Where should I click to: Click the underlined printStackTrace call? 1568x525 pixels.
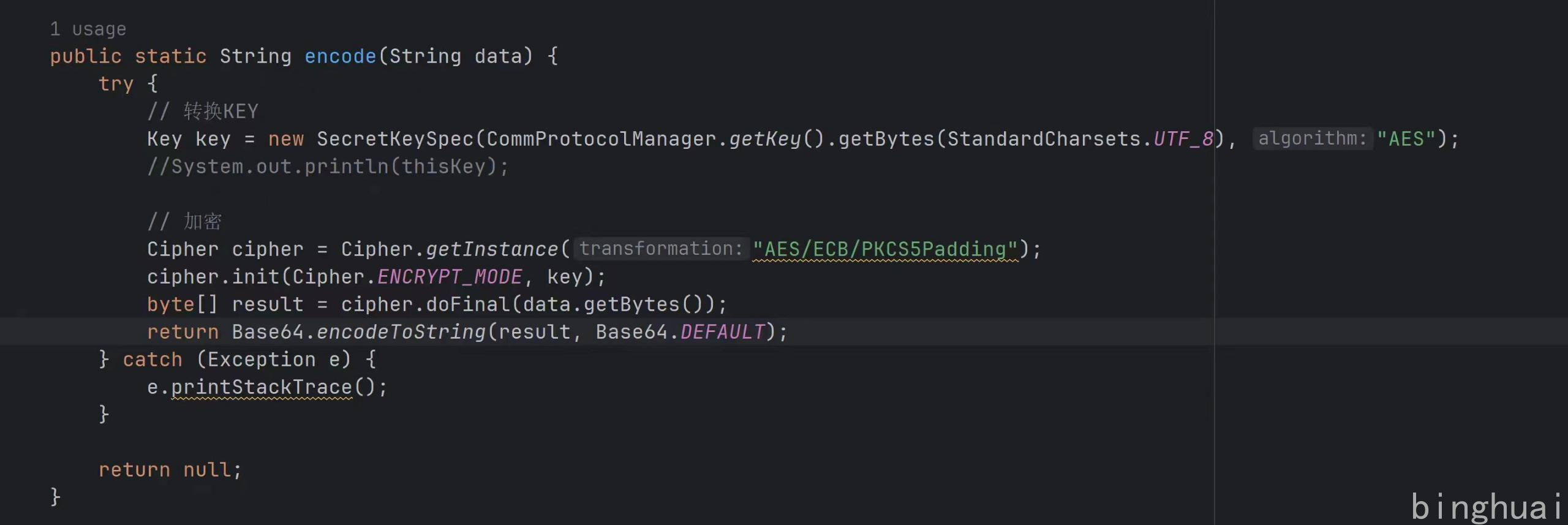pyautogui.click(x=262, y=387)
